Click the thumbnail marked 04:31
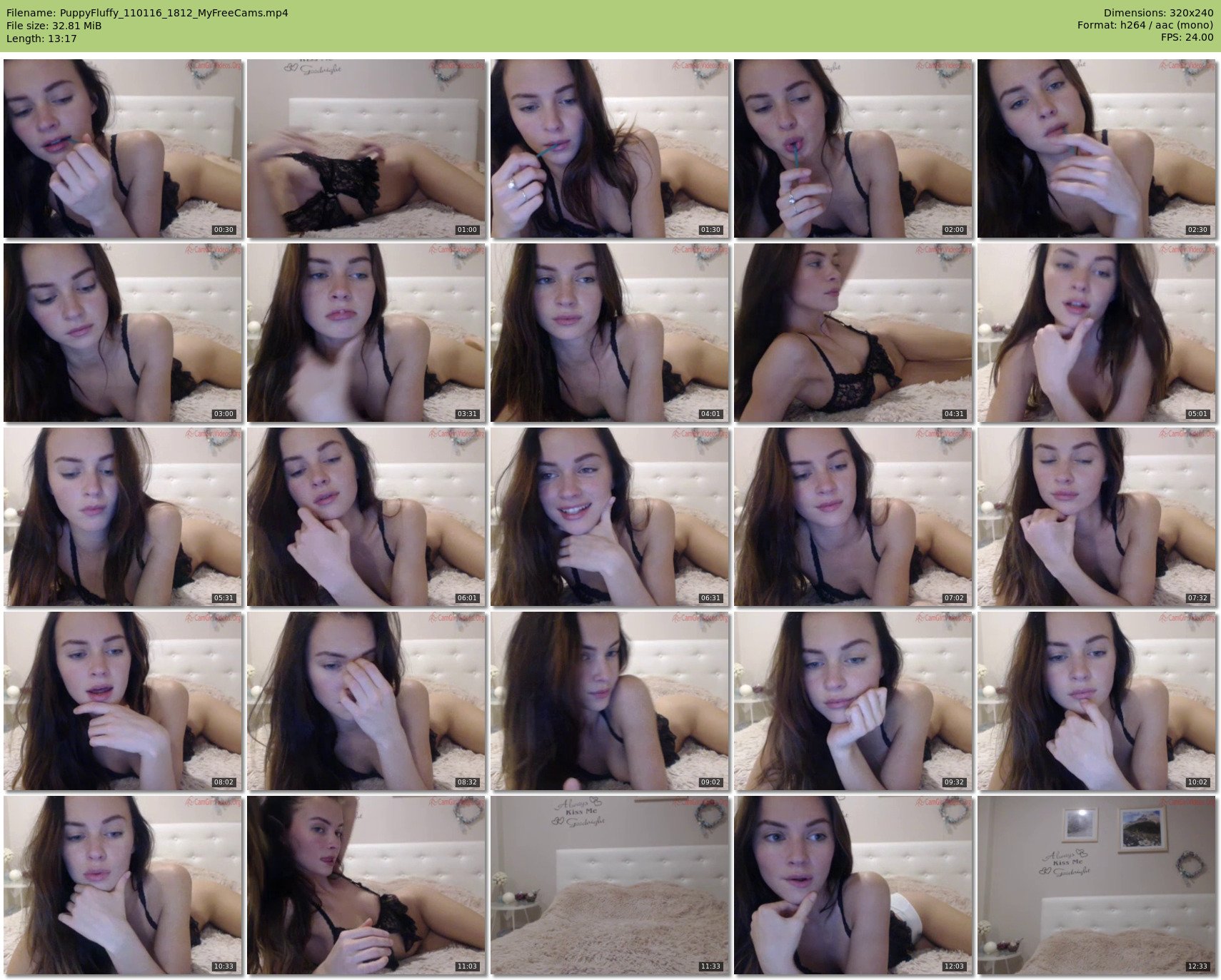 pyautogui.click(x=853, y=332)
